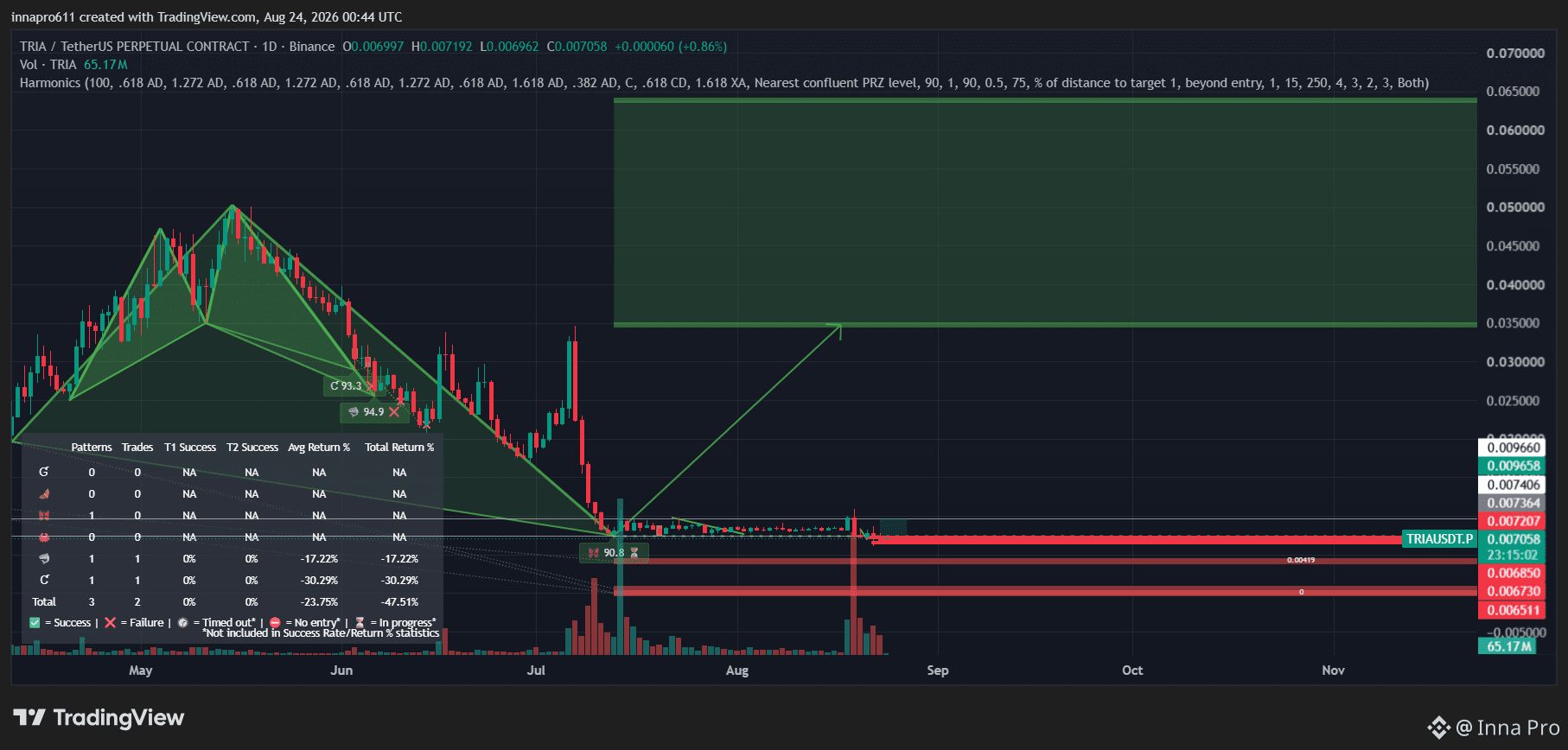The height and width of the screenshot is (750, 1568).
Task: Select the large green target zone rectangle
Action: coord(1045,213)
